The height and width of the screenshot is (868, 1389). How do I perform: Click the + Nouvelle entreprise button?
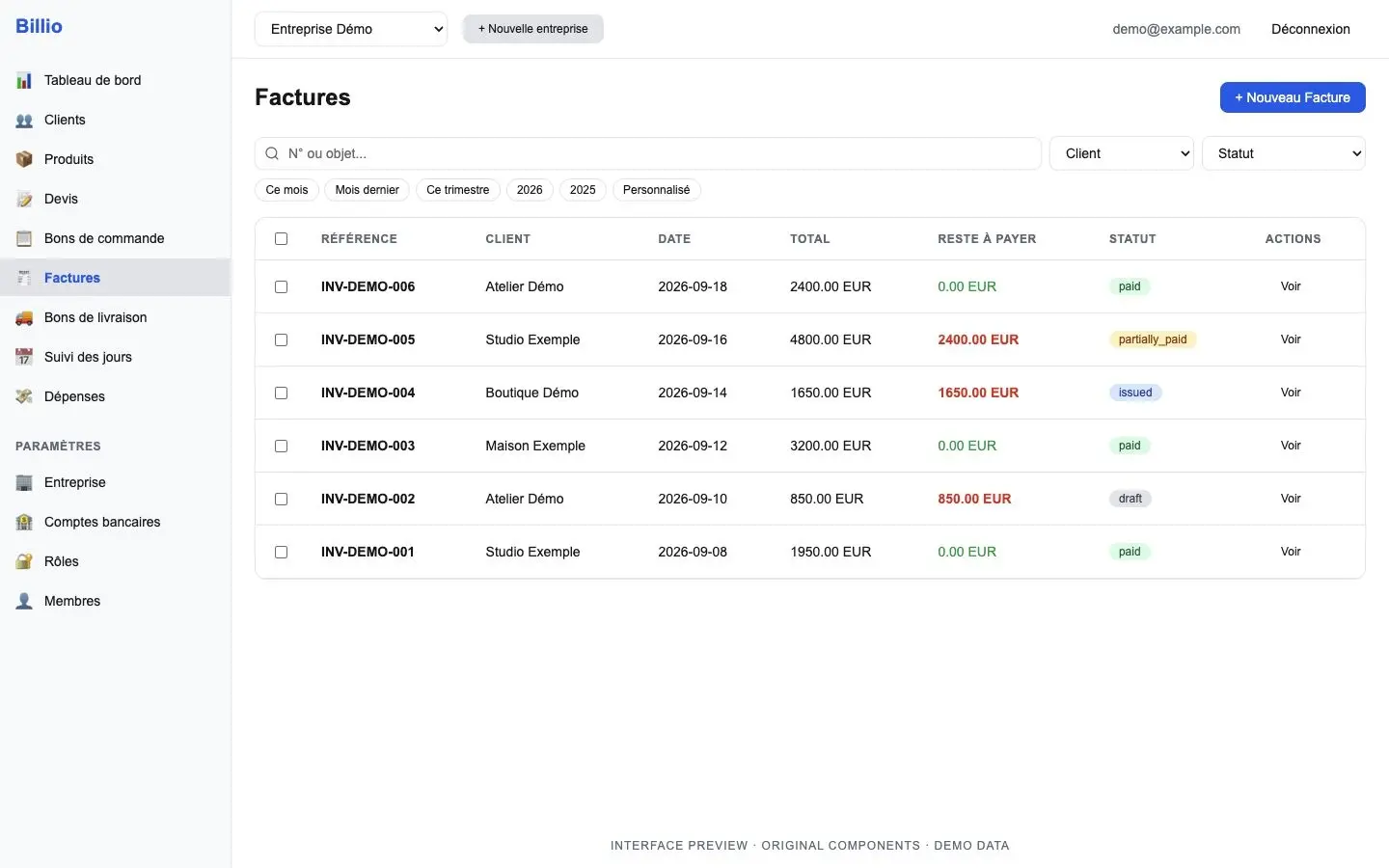[x=533, y=29]
